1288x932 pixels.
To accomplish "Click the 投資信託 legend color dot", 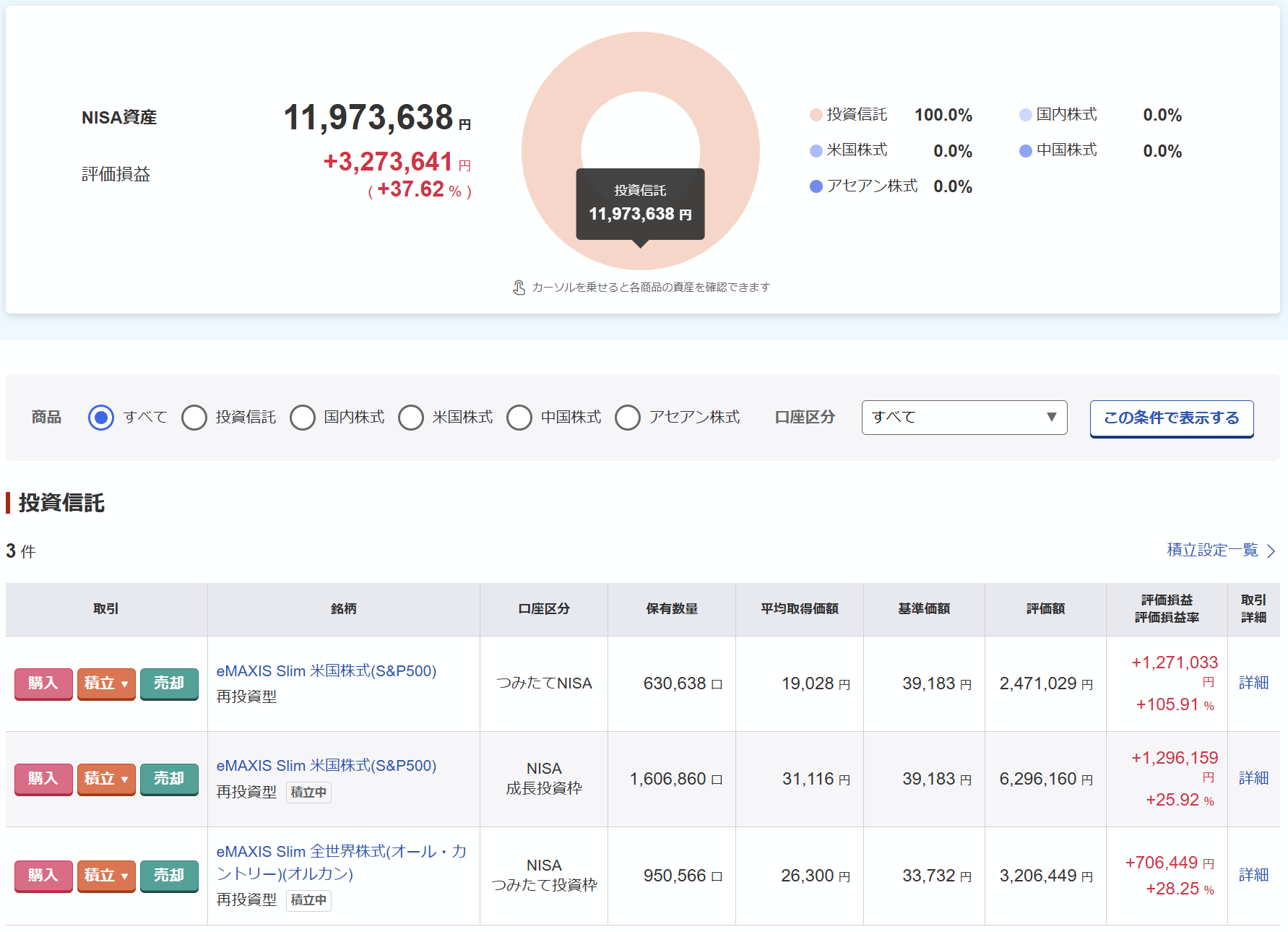I will (x=816, y=115).
